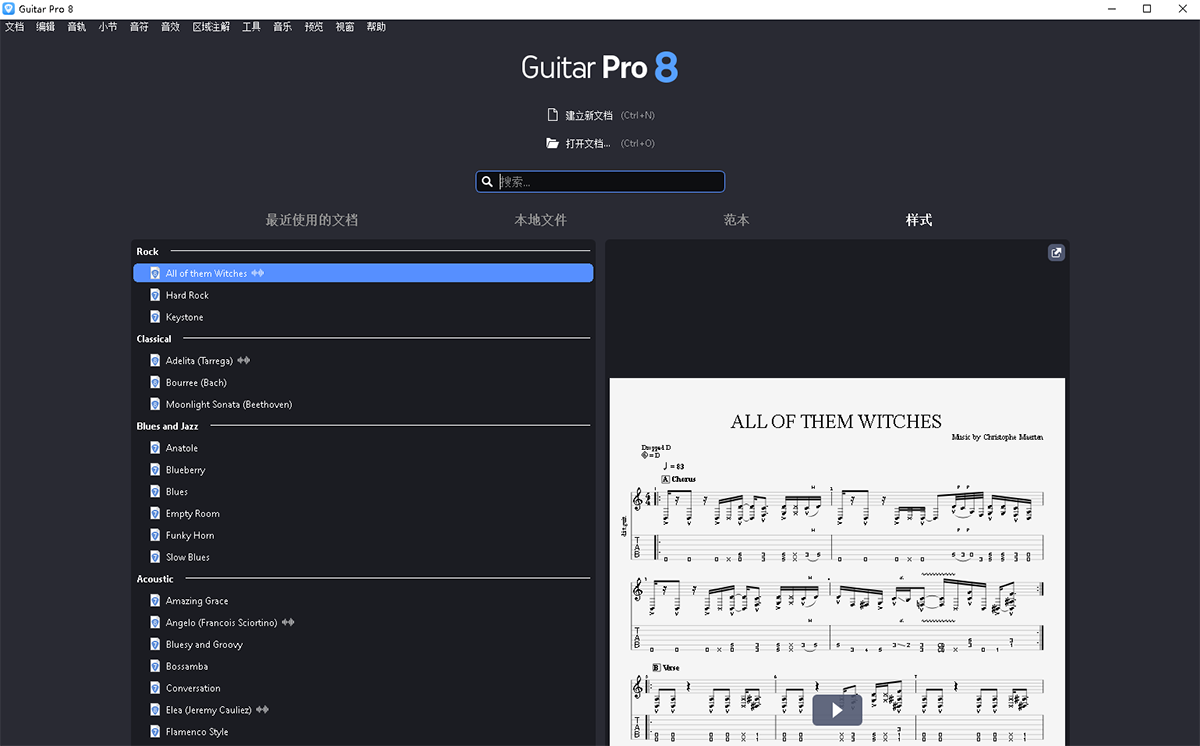
Task: Click file icon next to Moonlight Sonata
Action: click(x=155, y=404)
